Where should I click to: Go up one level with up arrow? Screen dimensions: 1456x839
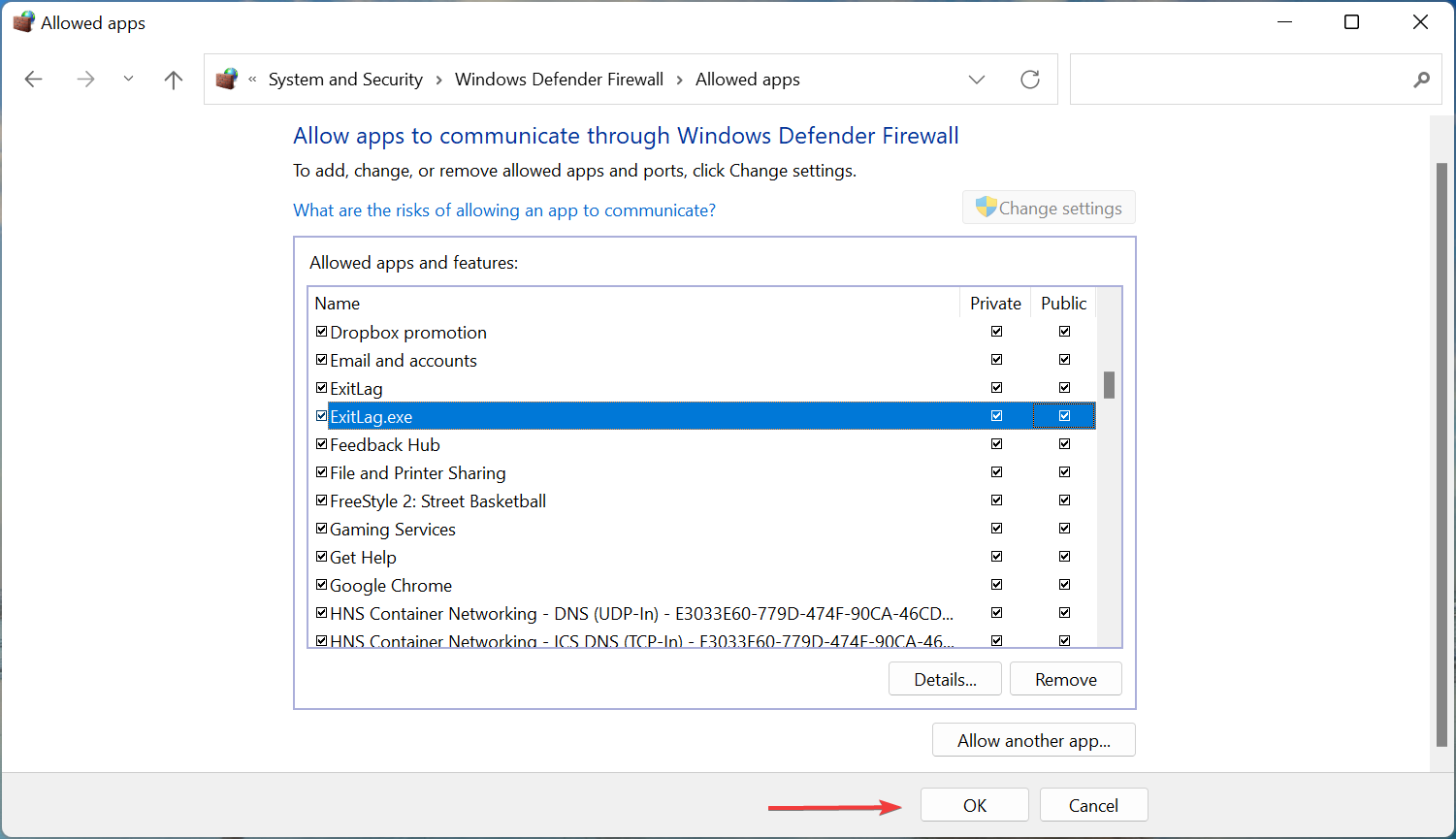tap(174, 80)
